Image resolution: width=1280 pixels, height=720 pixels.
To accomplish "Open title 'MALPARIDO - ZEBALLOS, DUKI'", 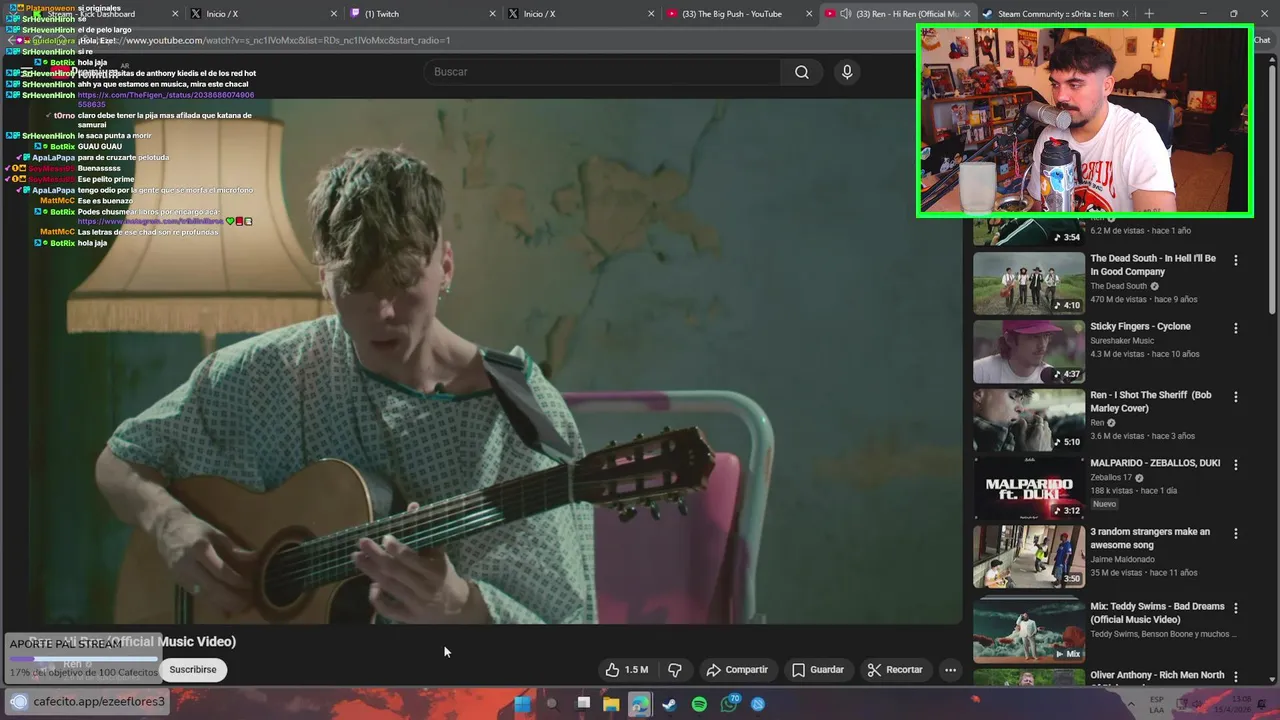I will coord(1155,464).
